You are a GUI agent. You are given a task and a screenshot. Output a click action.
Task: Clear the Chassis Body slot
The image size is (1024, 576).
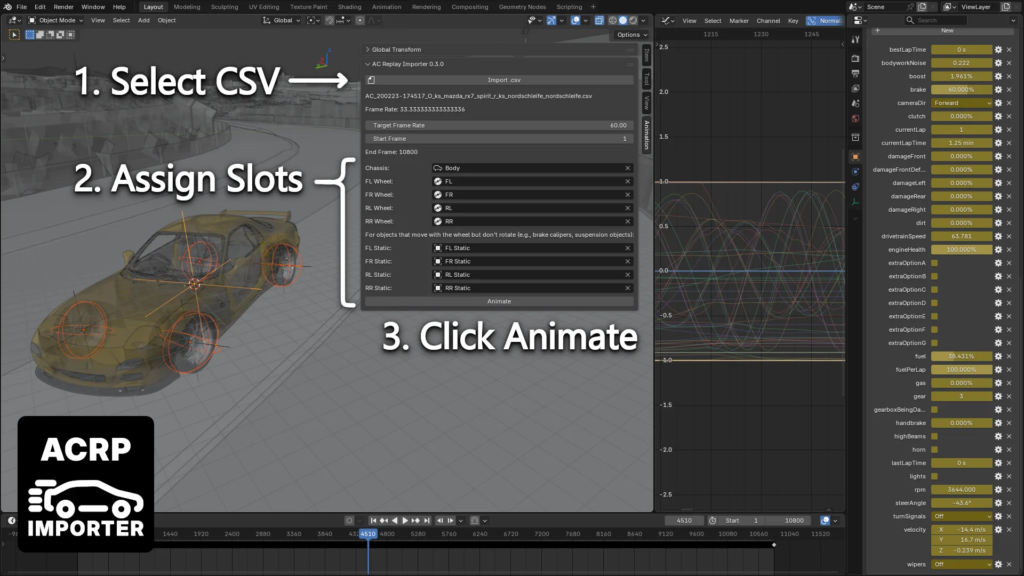coord(628,168)
